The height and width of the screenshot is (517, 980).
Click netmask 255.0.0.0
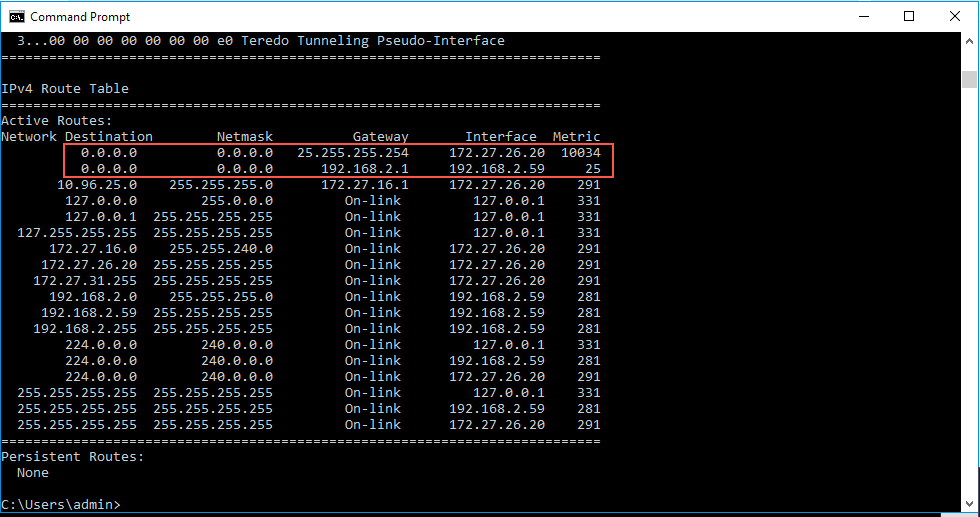click(237, 201)
